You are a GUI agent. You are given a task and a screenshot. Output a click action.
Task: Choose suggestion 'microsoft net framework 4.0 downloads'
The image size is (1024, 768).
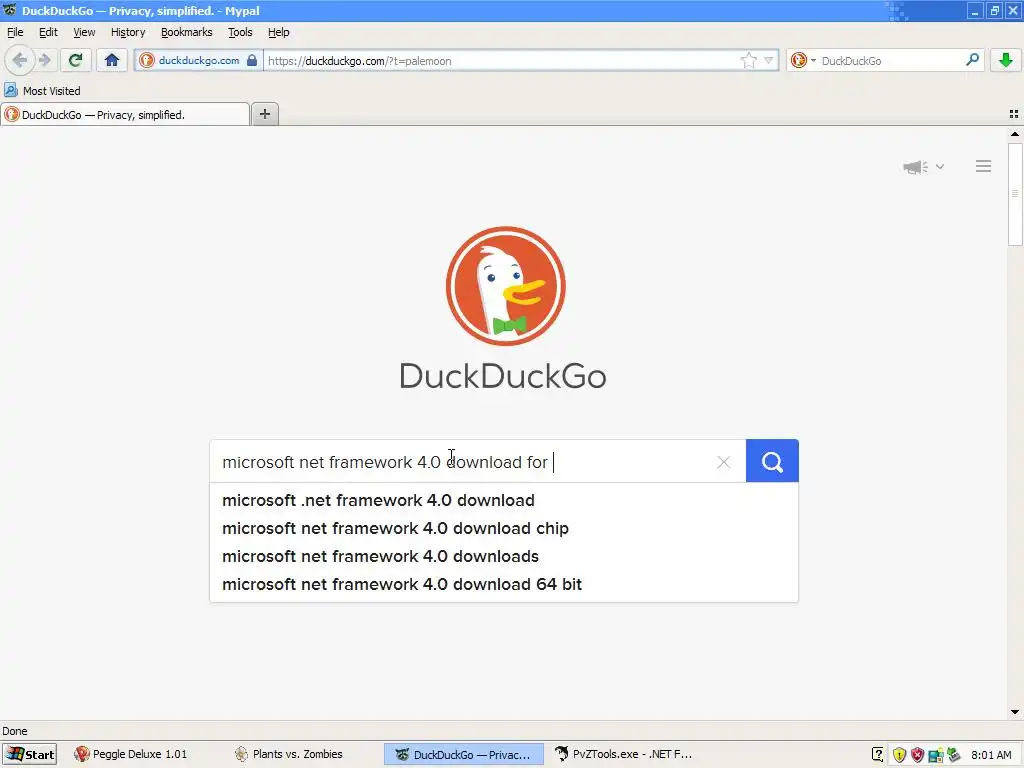pos(504,556)
